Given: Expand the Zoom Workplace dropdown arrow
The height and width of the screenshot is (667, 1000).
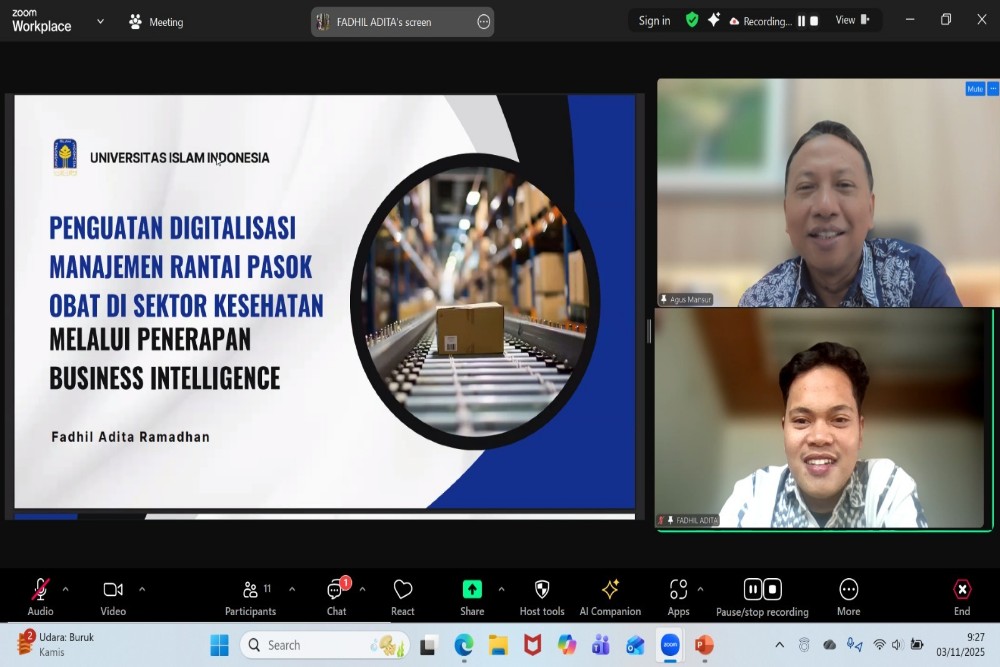Looking at the screenshot, I should point(98,20).
